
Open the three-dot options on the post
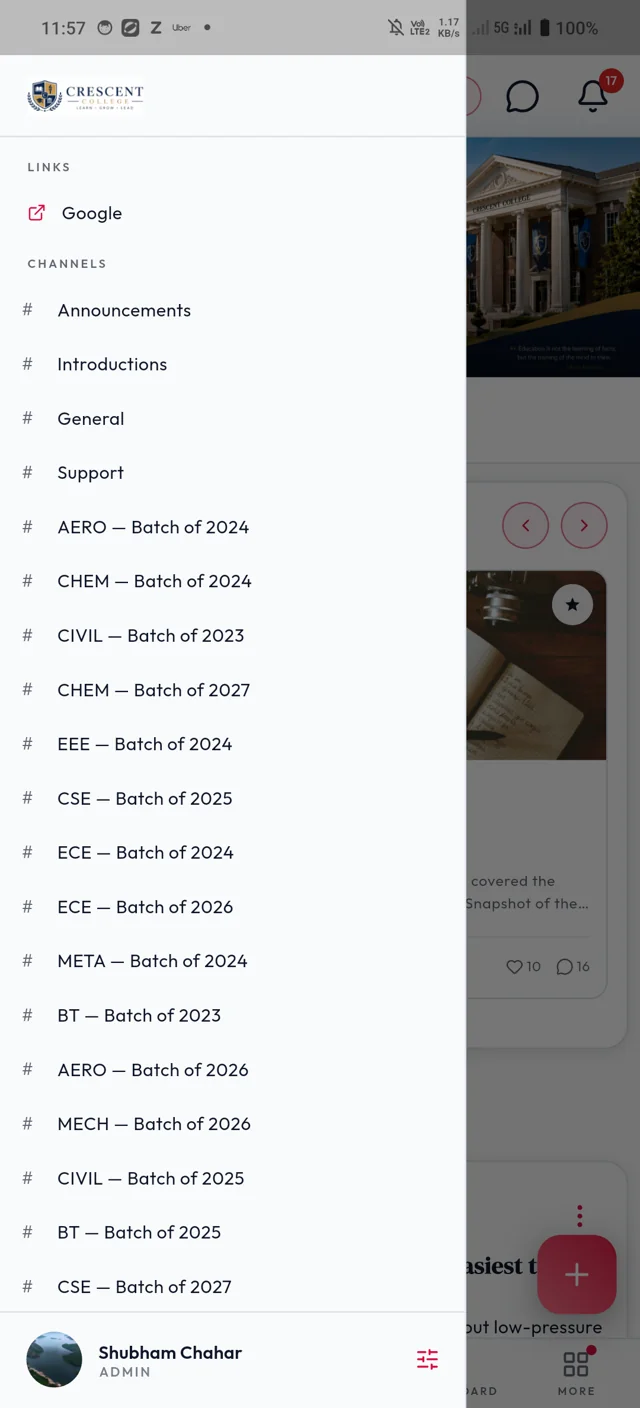[579, 1216]
